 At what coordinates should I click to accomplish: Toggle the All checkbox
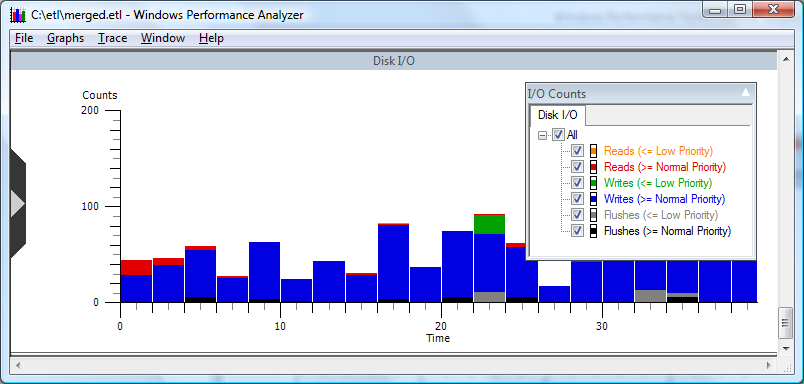tap(559, 135)
